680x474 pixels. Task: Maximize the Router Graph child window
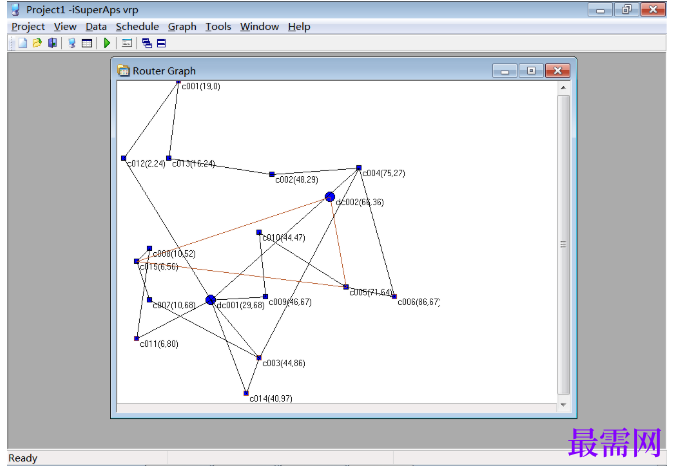tap(531, 71)
